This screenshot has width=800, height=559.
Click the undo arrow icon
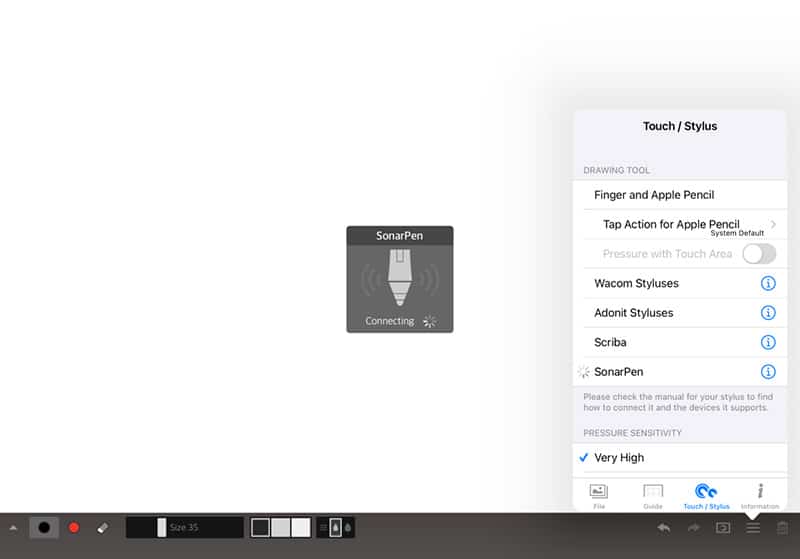(x=664, y=527)
